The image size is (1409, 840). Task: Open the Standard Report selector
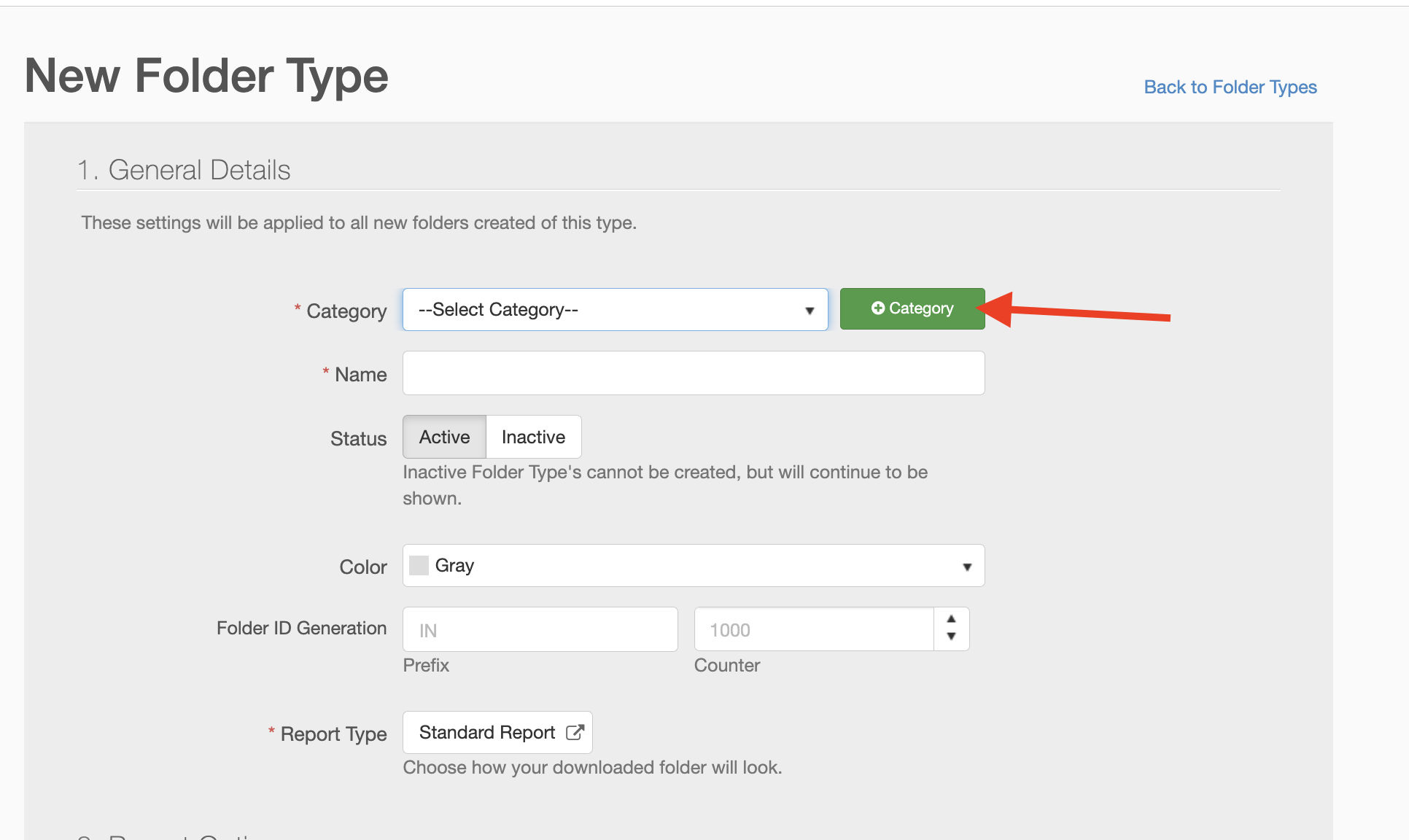[497, 732]
